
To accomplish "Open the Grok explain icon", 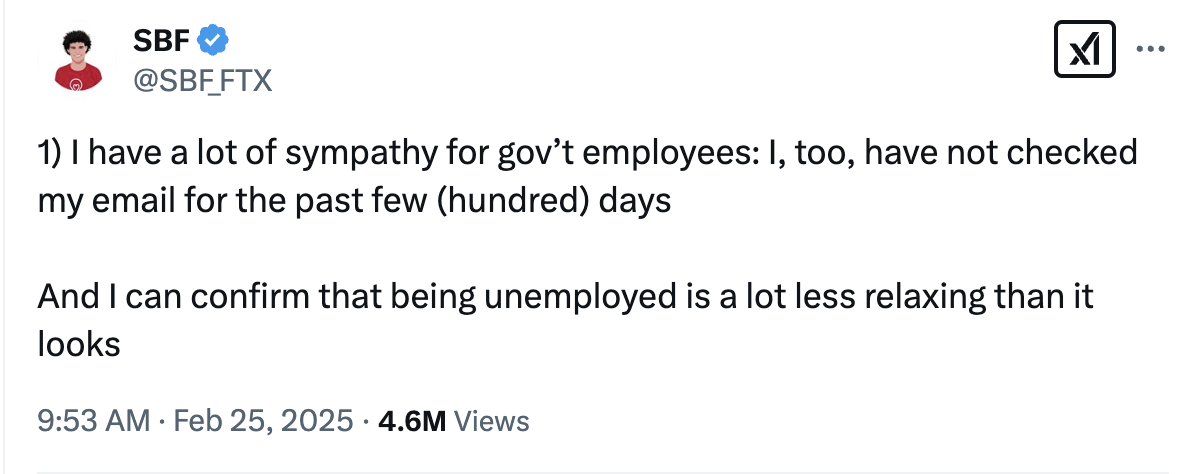I will [1085, 50].
